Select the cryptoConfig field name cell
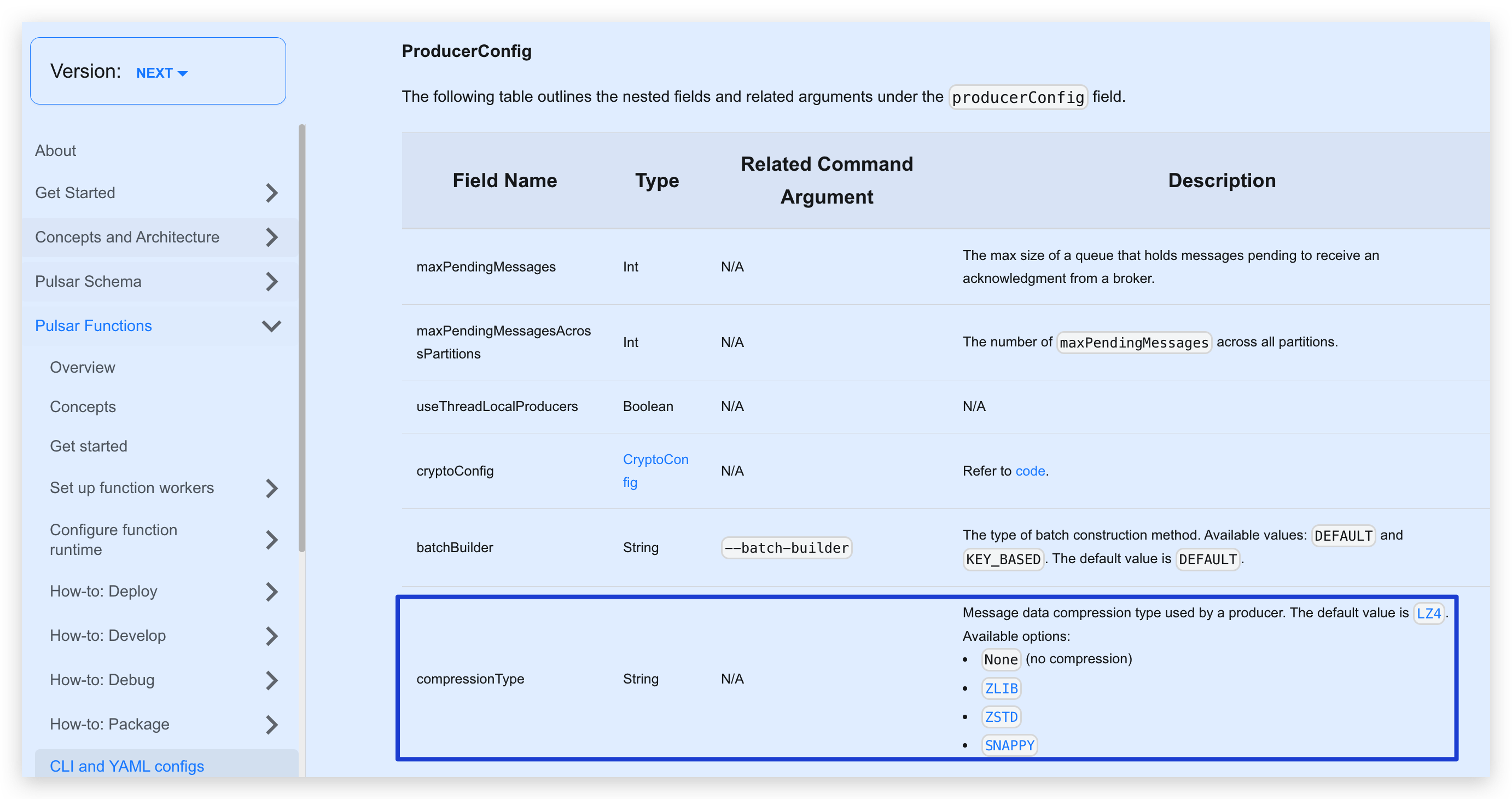The width and height of the screenshot is (1512, 799). [x=455, y=471]
